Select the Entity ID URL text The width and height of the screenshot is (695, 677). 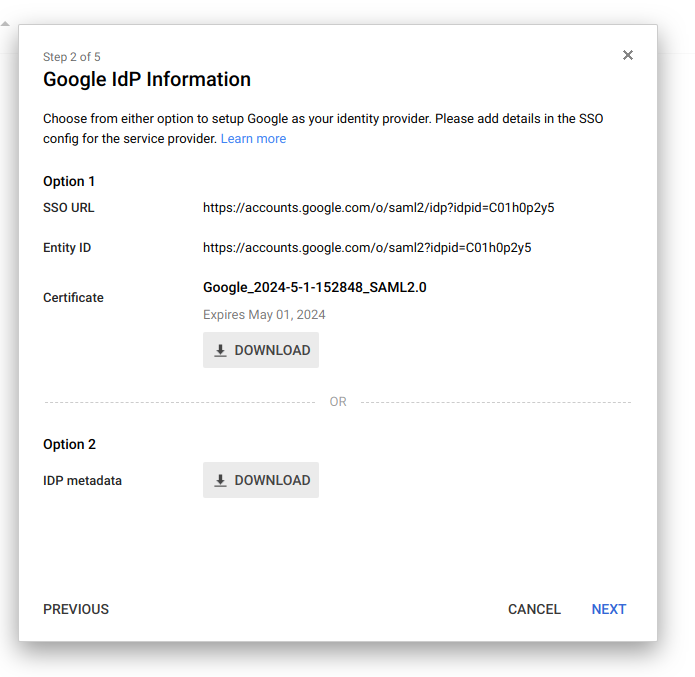367,247
